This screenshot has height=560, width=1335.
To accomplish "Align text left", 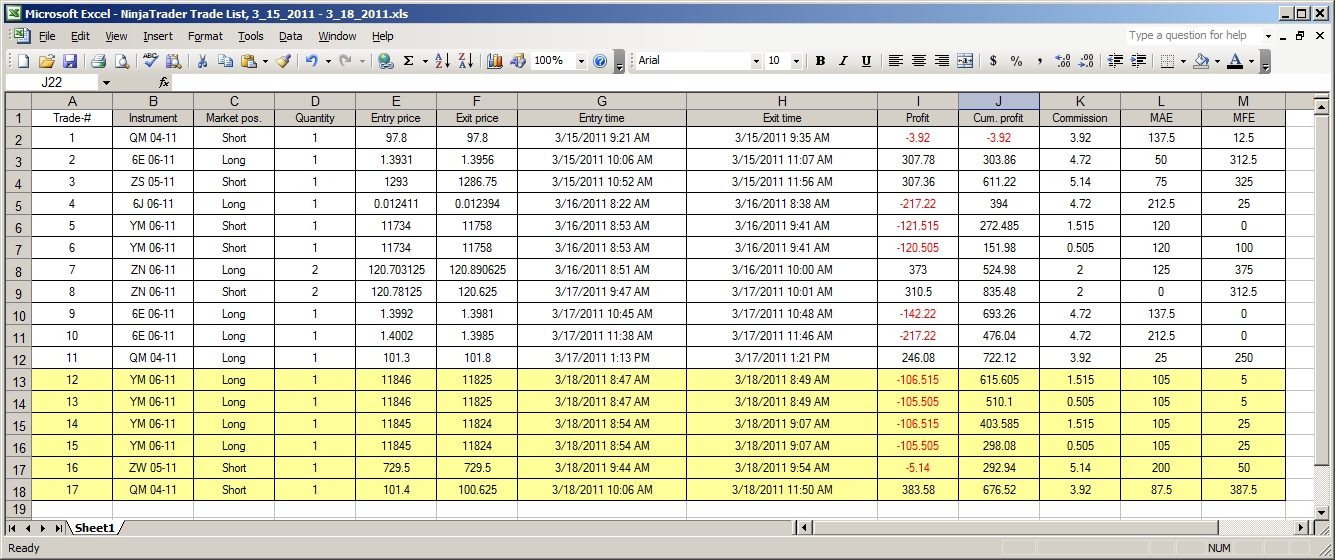I will [x=895, y=61].
